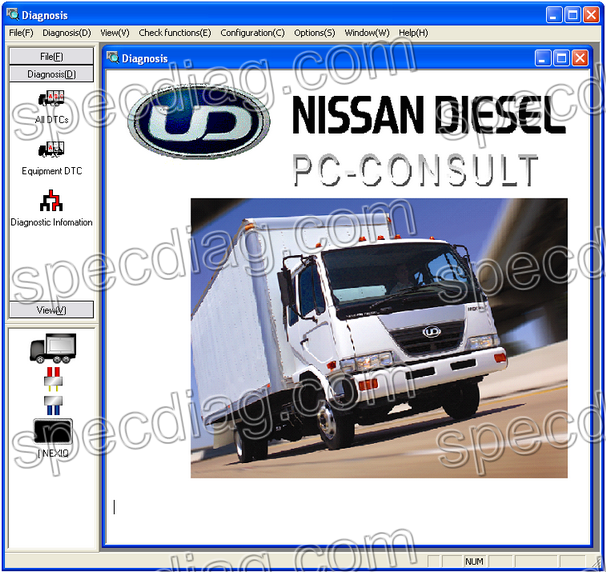606x572 pixels.
Task: Click the red connector plug icon
Action: (x=53, y=379)
